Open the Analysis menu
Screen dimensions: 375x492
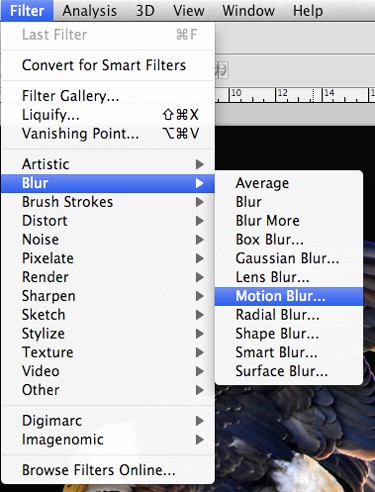coord(89,11)
